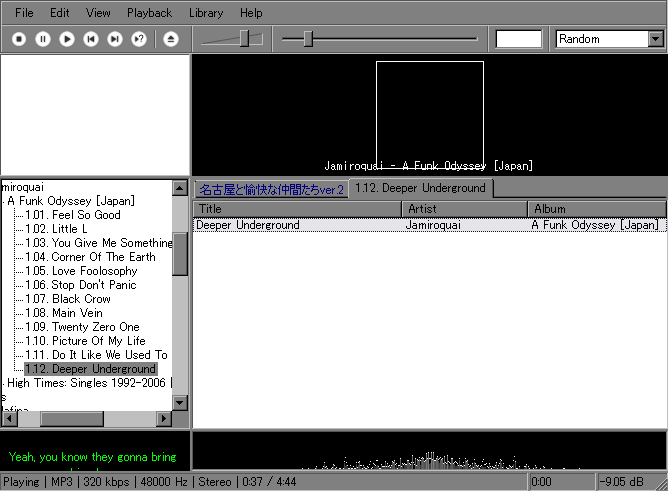Click the Stop playback button
Screen dimensions: 668x491
(19, 39)
